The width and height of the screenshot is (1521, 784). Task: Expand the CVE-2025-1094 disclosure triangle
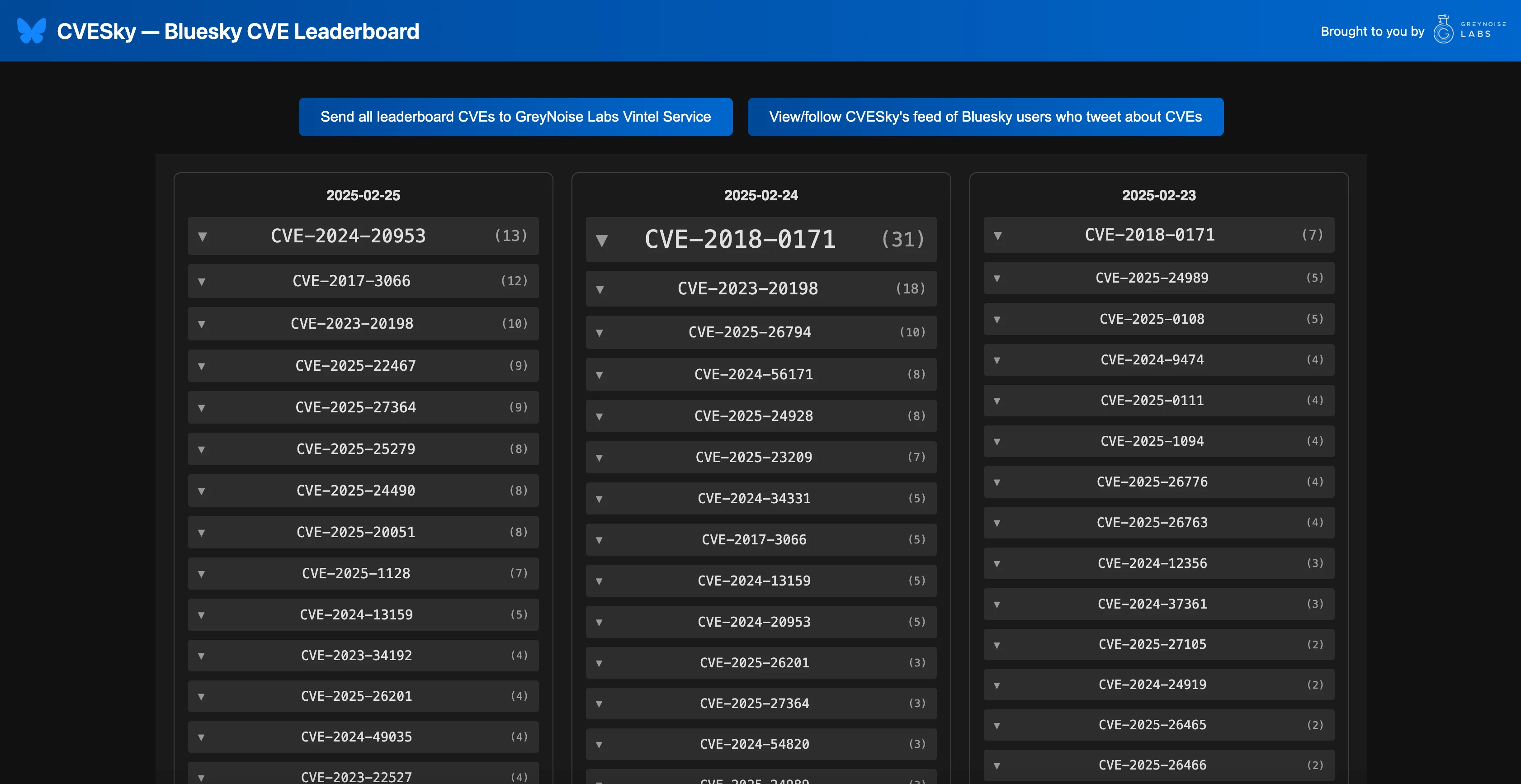[x=997, y=442]
